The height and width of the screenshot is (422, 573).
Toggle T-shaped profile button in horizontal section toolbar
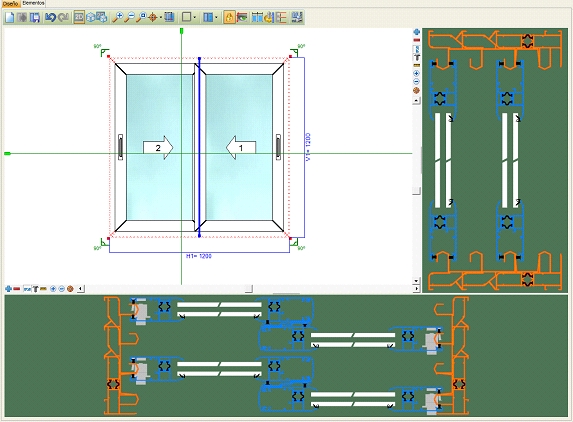pos(35,289)
